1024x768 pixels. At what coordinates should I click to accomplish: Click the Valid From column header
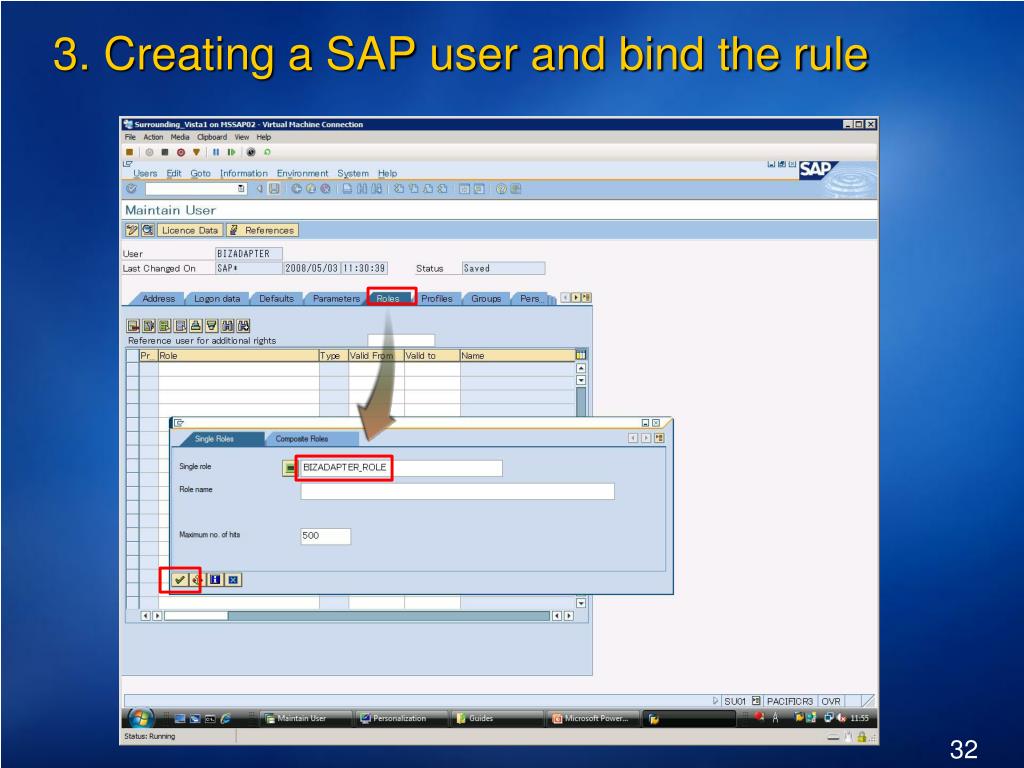376,355
